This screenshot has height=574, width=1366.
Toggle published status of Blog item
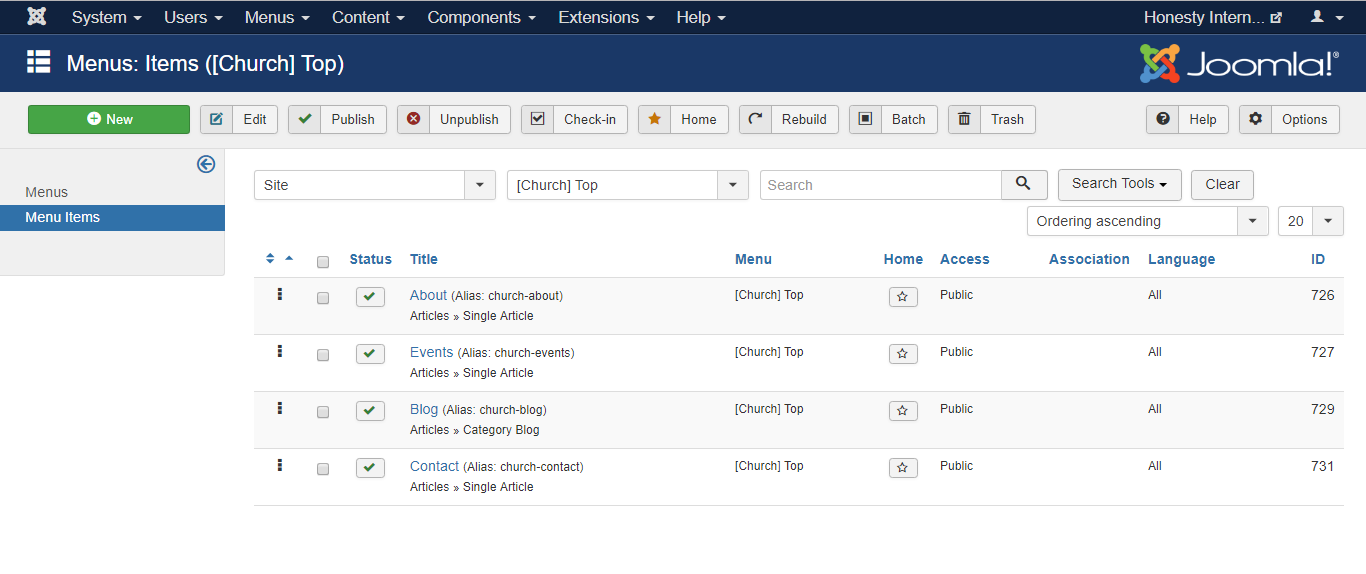[x=370, y=411]
